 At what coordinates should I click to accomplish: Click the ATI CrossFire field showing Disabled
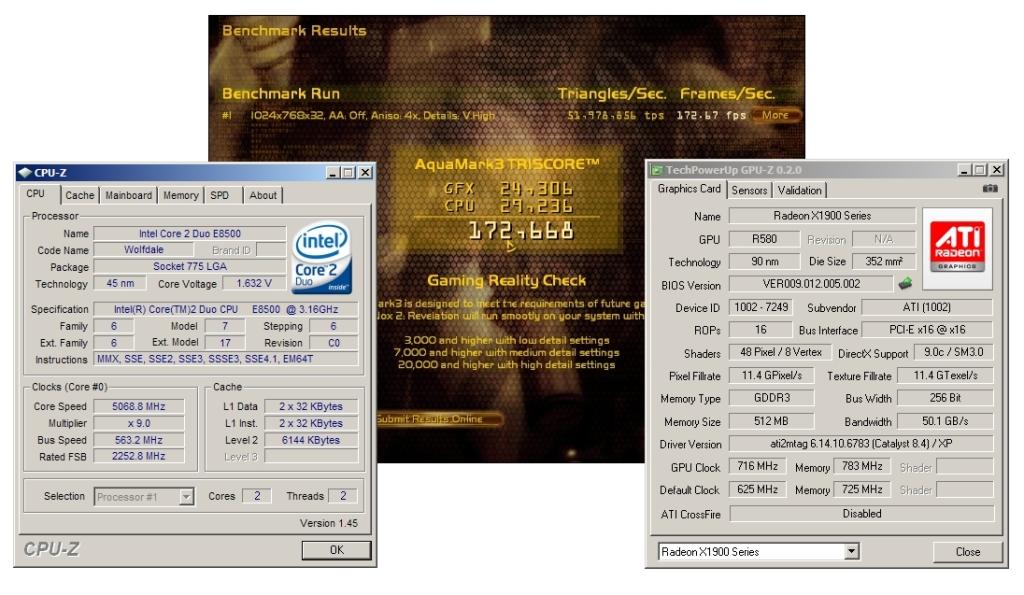pos(861,514)
